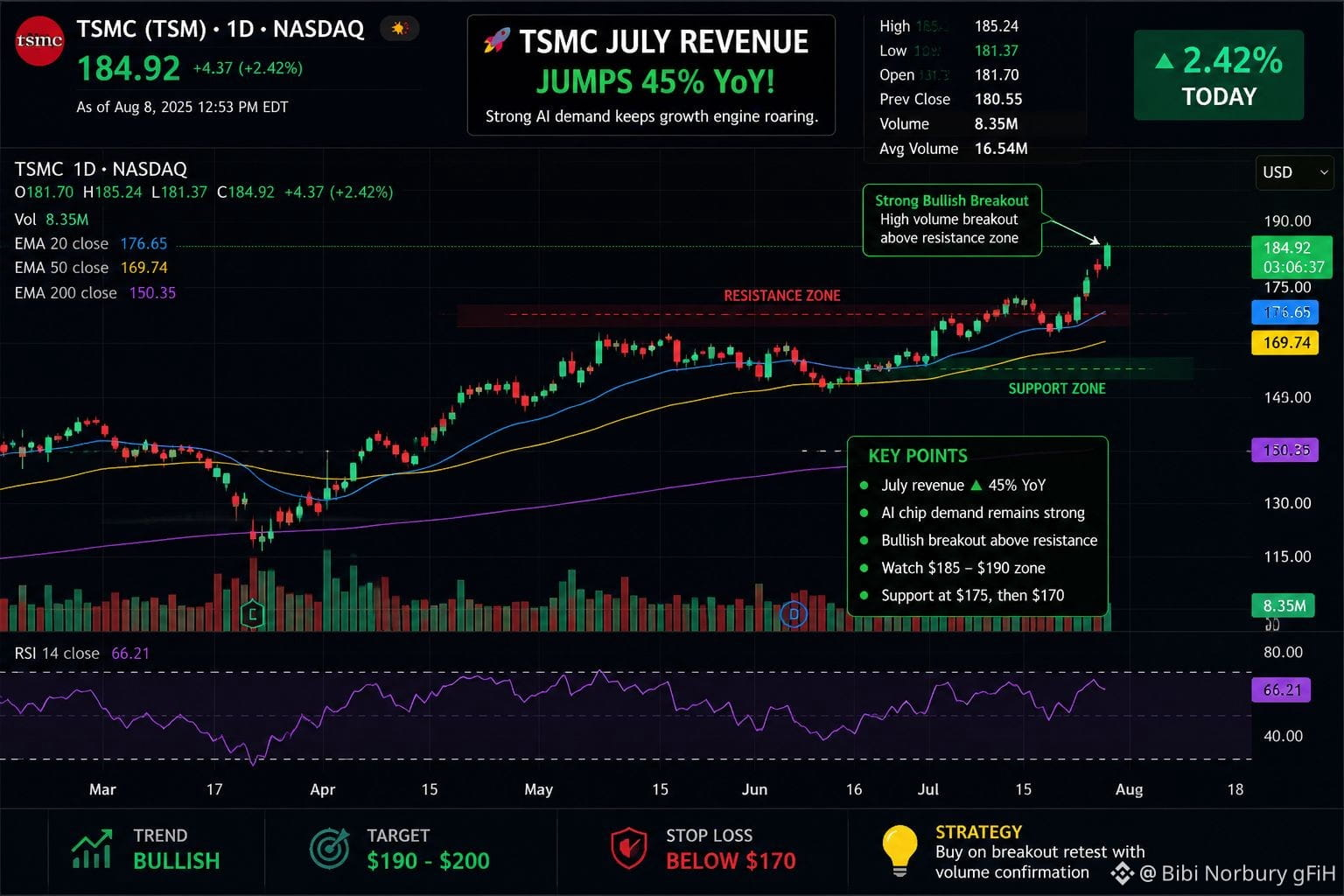Click the blue 176.65 EMA tag on the price axis

[x=1285, y=312]
